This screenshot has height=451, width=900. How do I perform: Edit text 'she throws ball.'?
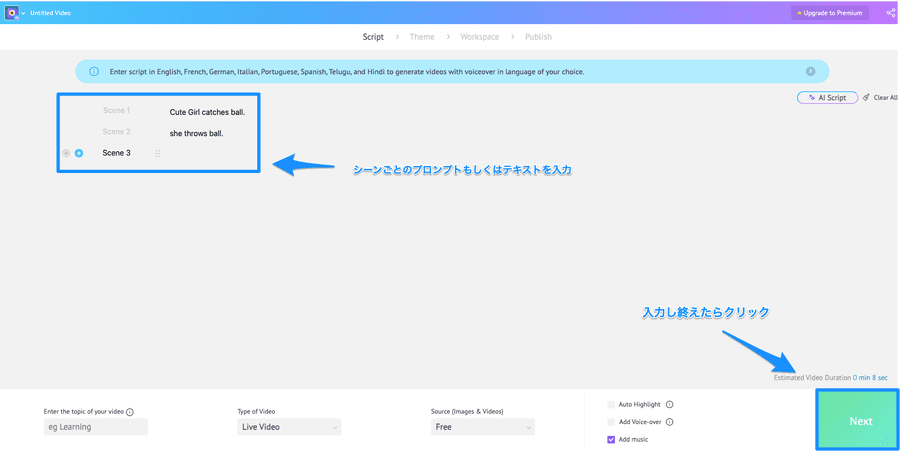196,134
